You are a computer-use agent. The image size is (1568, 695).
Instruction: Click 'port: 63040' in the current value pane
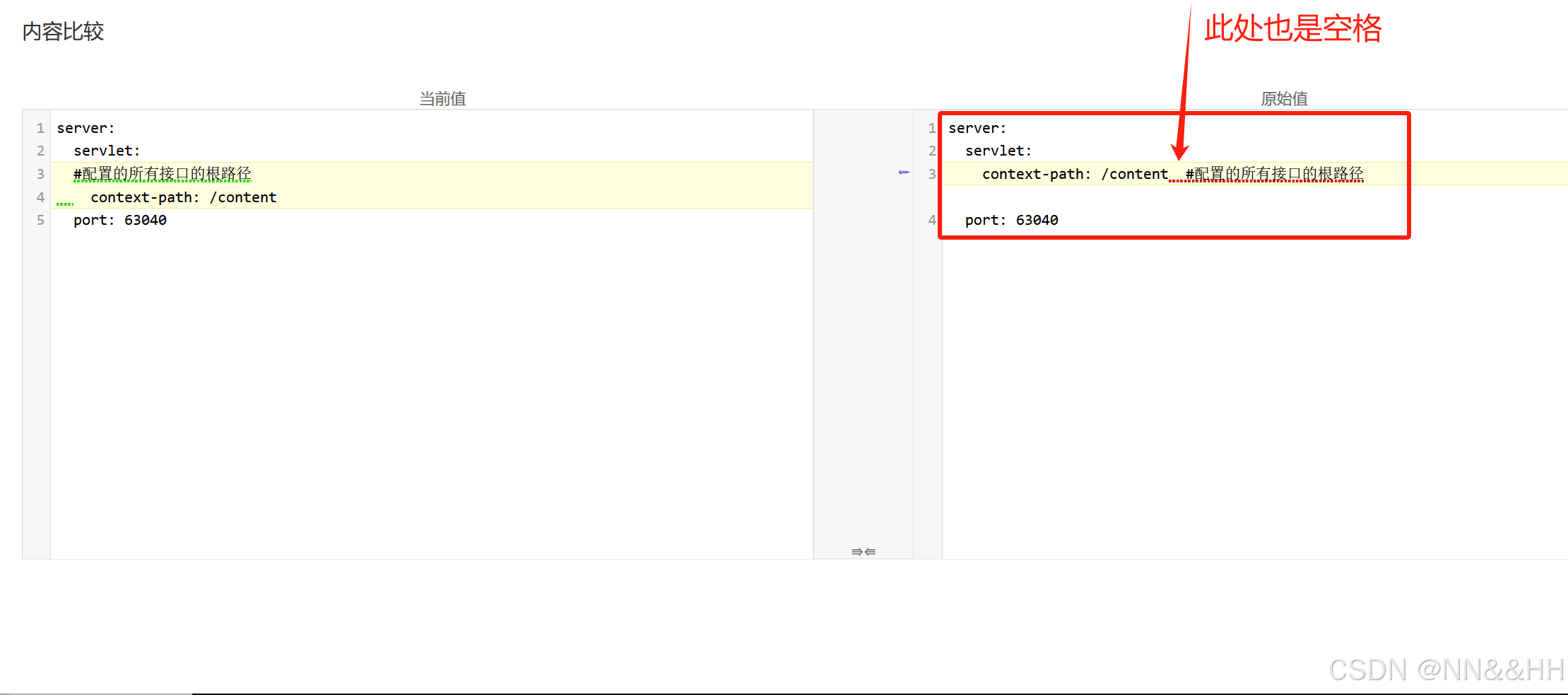coord(120,220)
